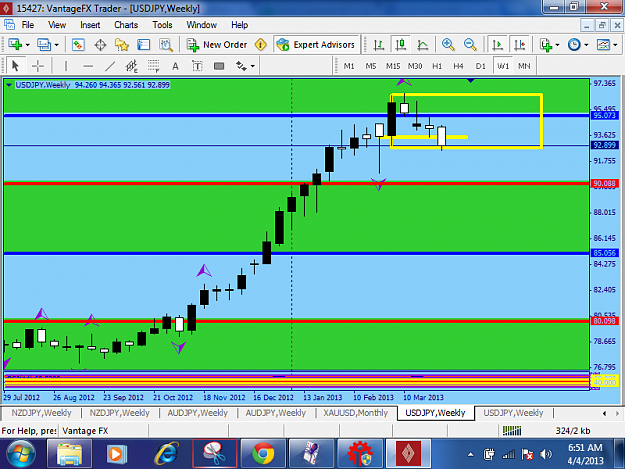
Task: Select the MN monthly timeframe
Action: (524, 66)
